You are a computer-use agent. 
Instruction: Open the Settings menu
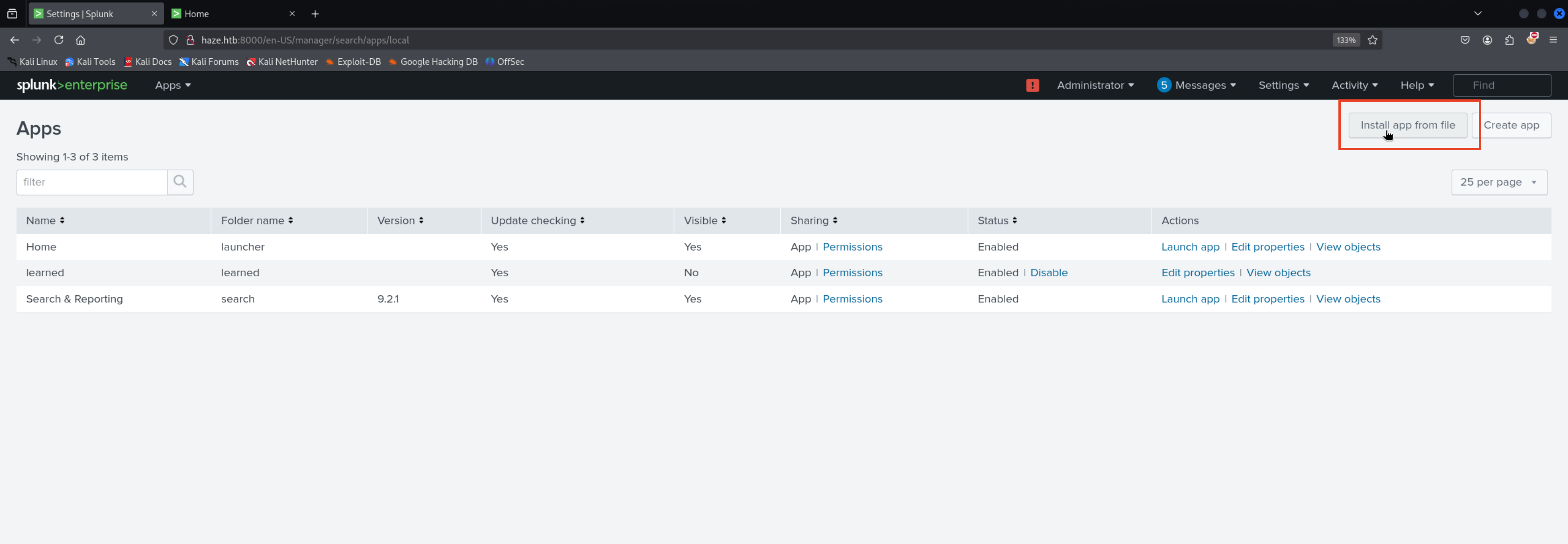1283,85
